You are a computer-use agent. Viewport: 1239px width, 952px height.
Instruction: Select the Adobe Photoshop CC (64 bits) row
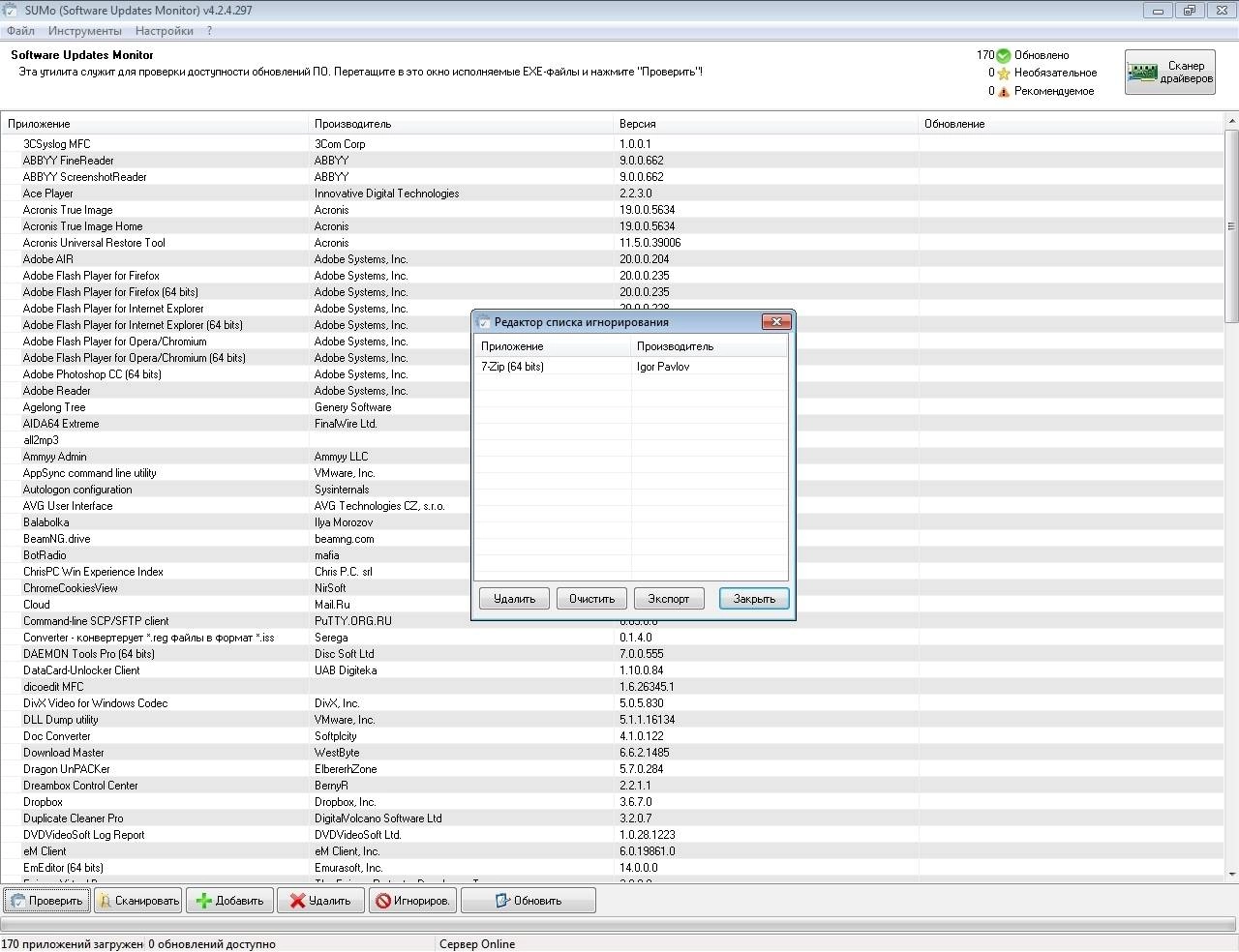pos(236,374)
